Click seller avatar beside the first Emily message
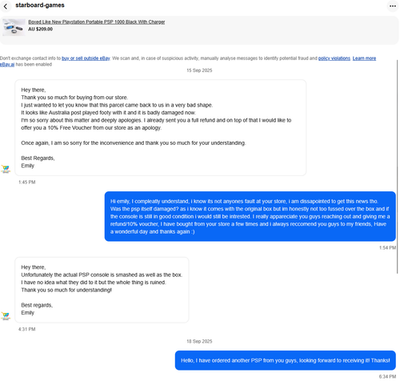Viewport: 400px width, 385px height. (6, 169)
